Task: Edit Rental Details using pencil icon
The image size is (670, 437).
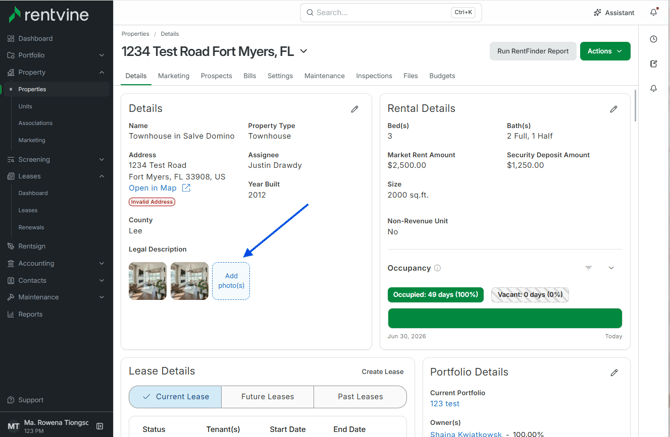Action: pyautogui.click(x=614, y=109)
